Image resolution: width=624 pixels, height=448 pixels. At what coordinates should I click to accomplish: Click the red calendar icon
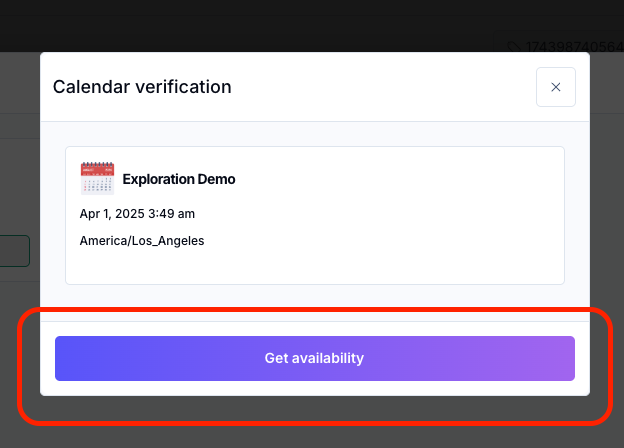97,178
